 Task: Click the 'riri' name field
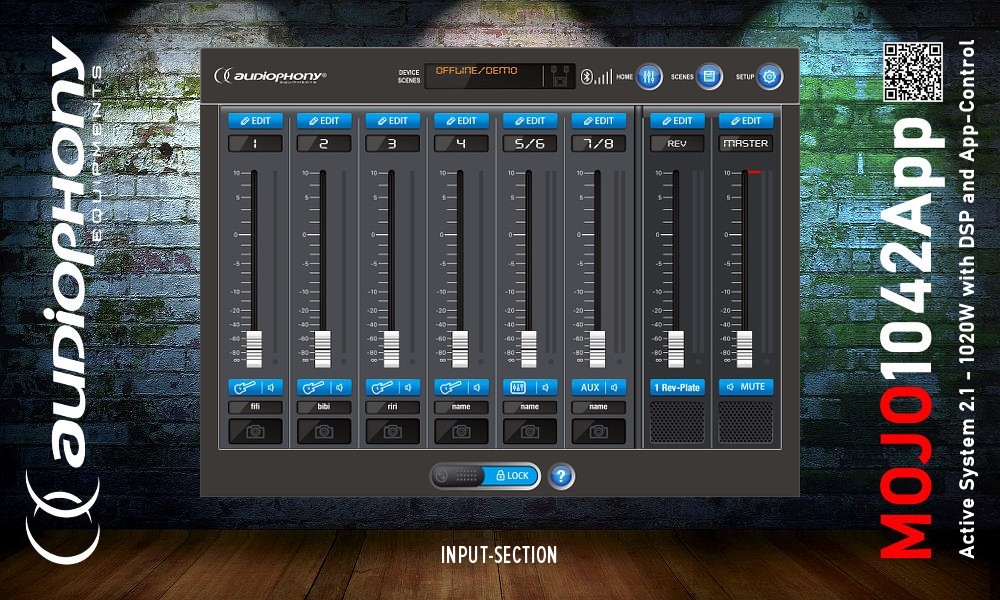[x=393, y=407]
